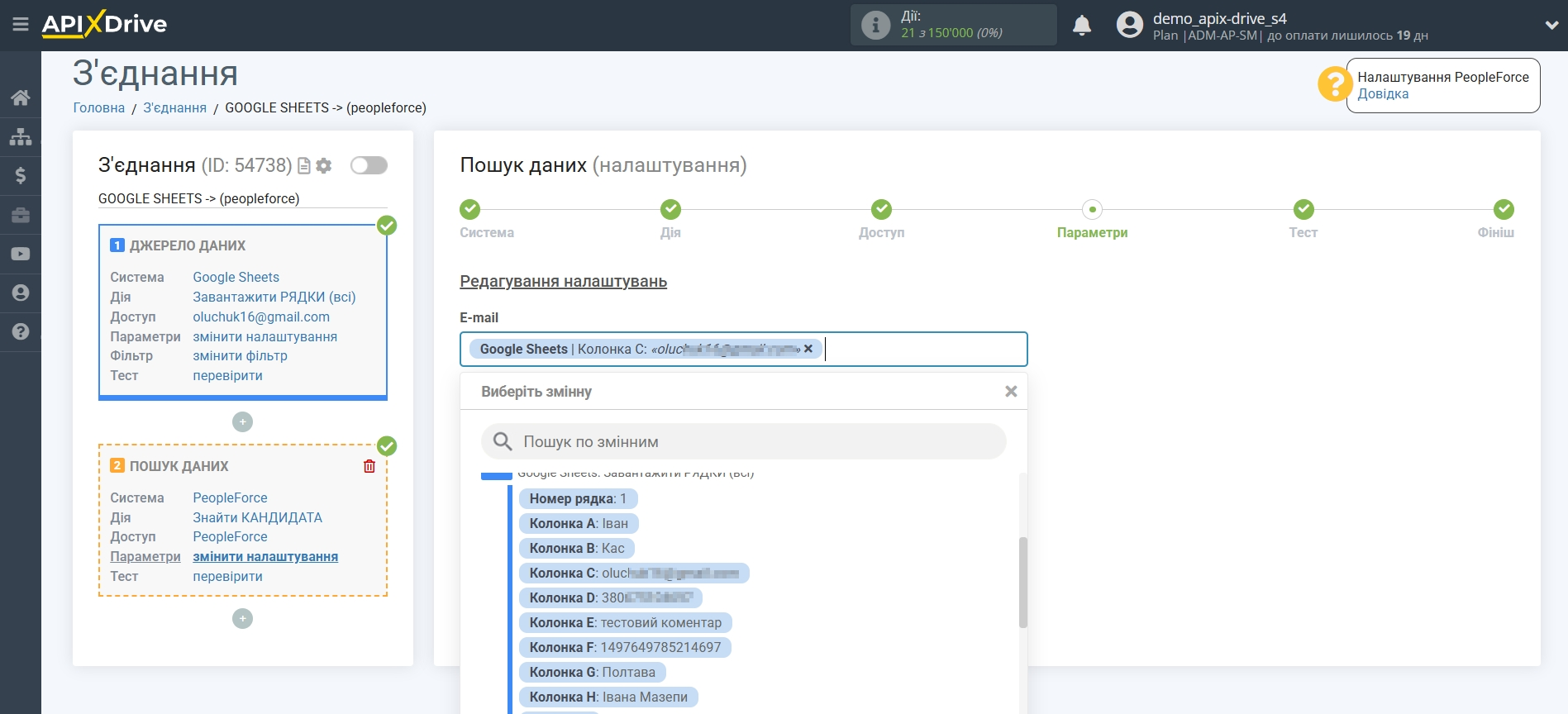Select Колонка F: 1497649785214697 variable
The height and width of the screenshot is (714, 1568).
[625, 648]
